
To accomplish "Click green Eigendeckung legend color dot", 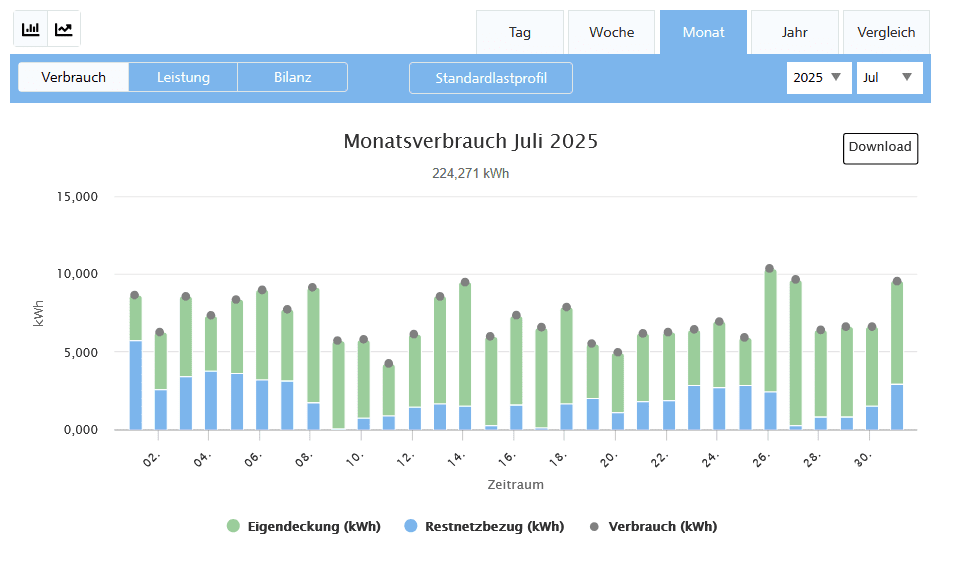I will click(234, 526).
